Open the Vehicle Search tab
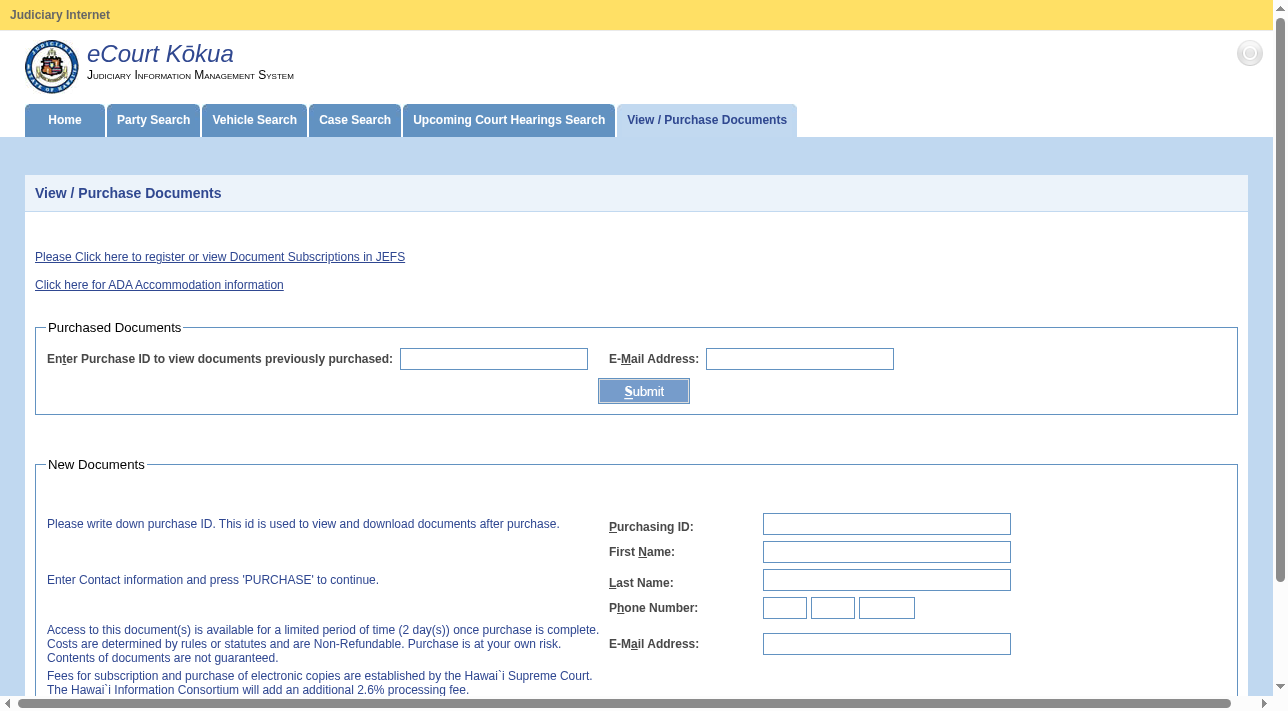 (x=254, y=120)
